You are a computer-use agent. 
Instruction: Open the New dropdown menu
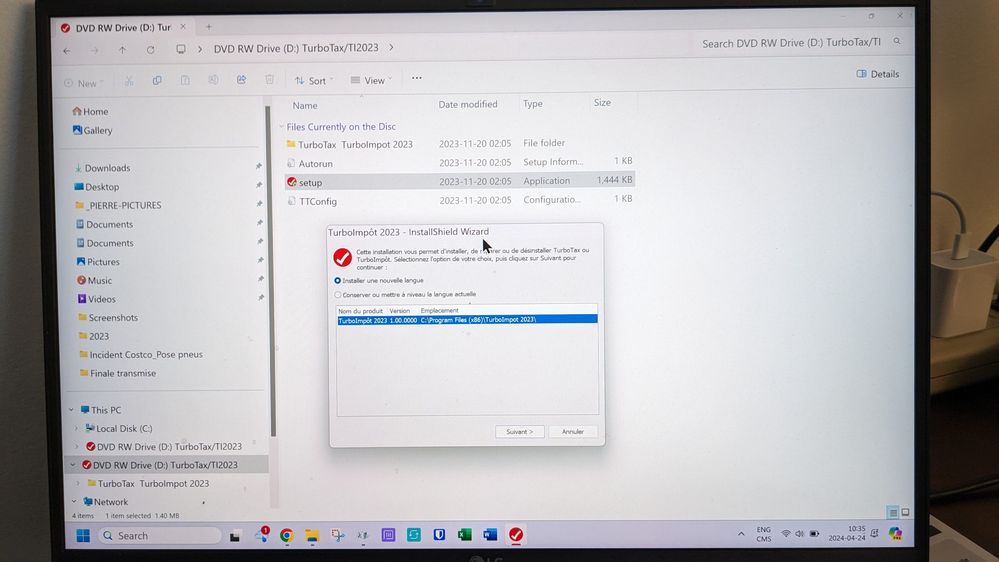[x=83, y=83]
